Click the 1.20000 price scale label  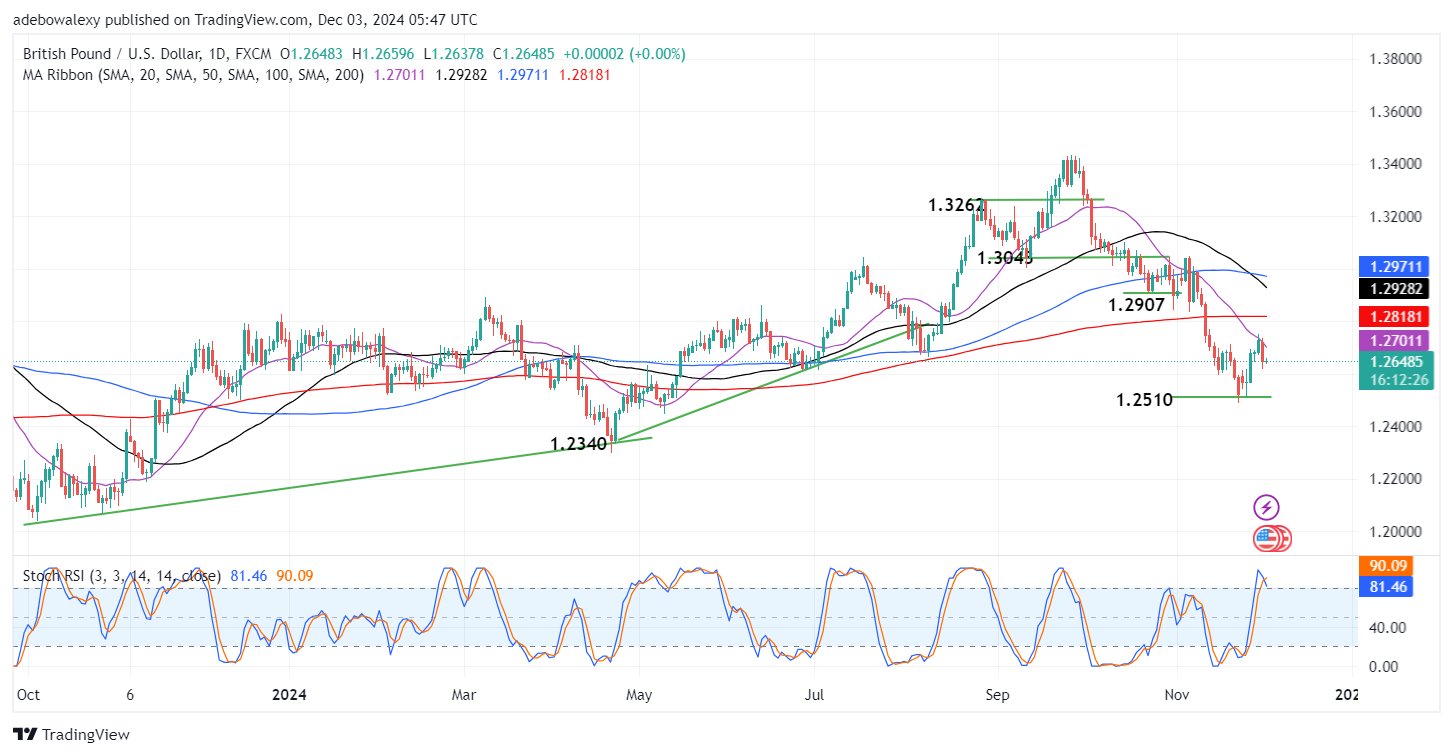[x=1396, y=532]
